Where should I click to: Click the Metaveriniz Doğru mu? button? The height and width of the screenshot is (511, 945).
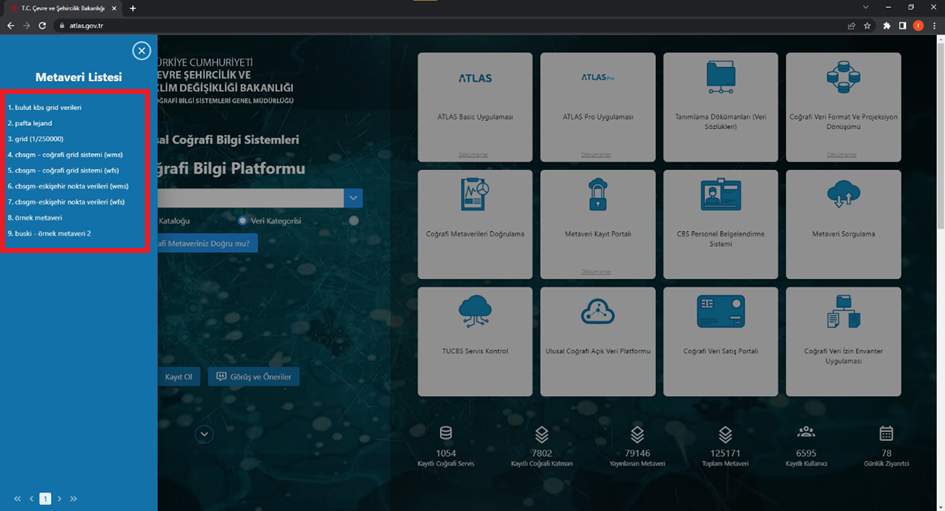207,243
